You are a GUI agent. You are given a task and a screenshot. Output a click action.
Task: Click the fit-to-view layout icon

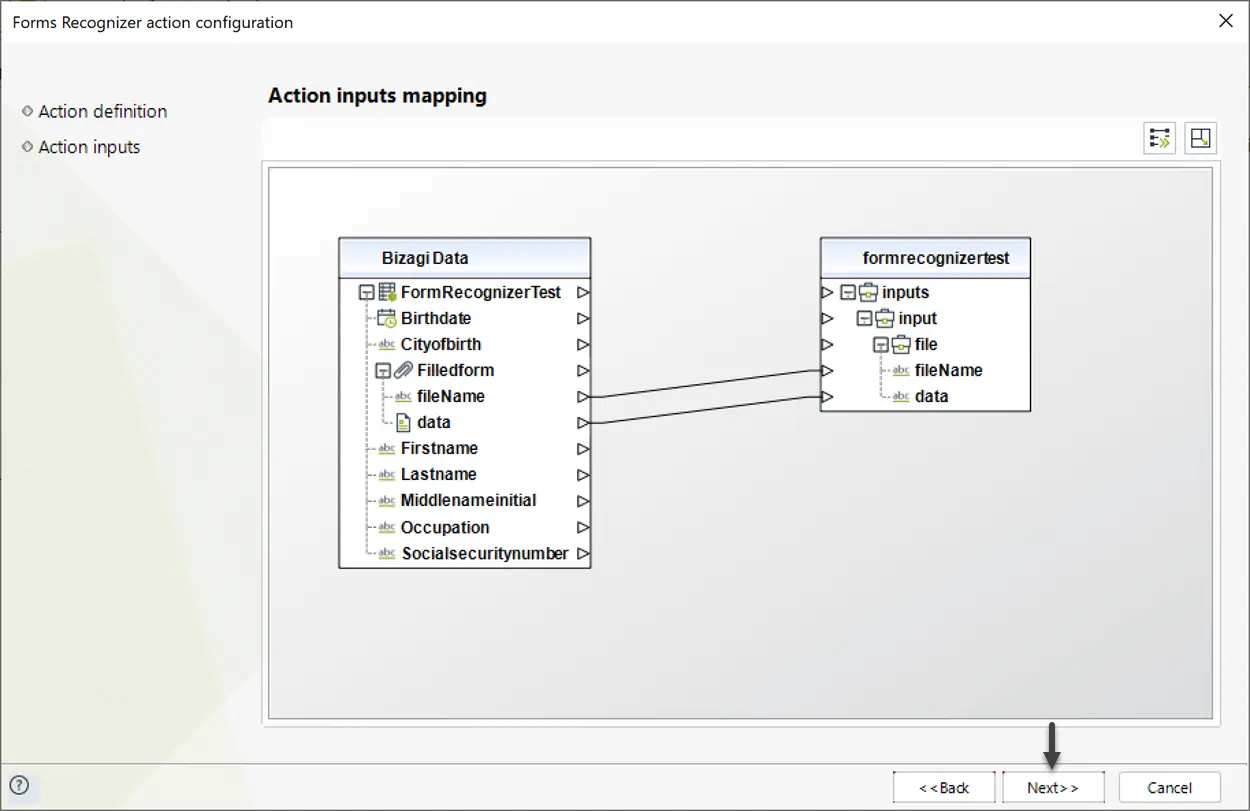[1201, 138]
